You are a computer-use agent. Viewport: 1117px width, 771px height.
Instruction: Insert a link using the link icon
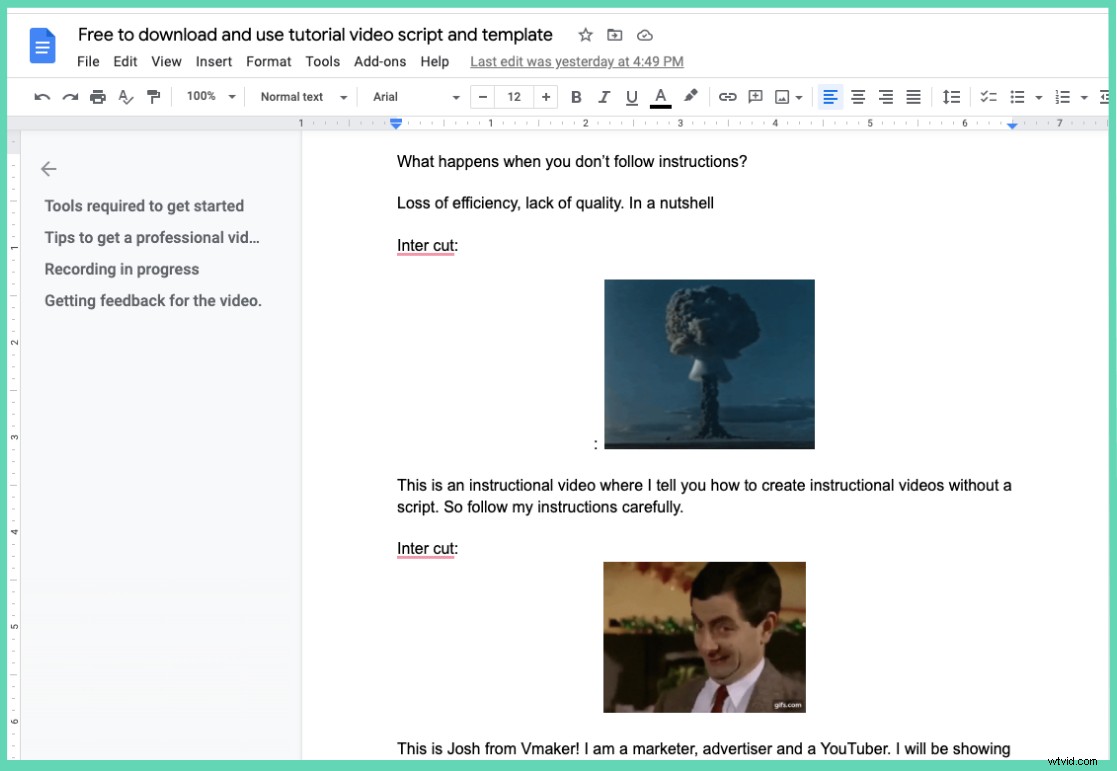coord(727,96)
